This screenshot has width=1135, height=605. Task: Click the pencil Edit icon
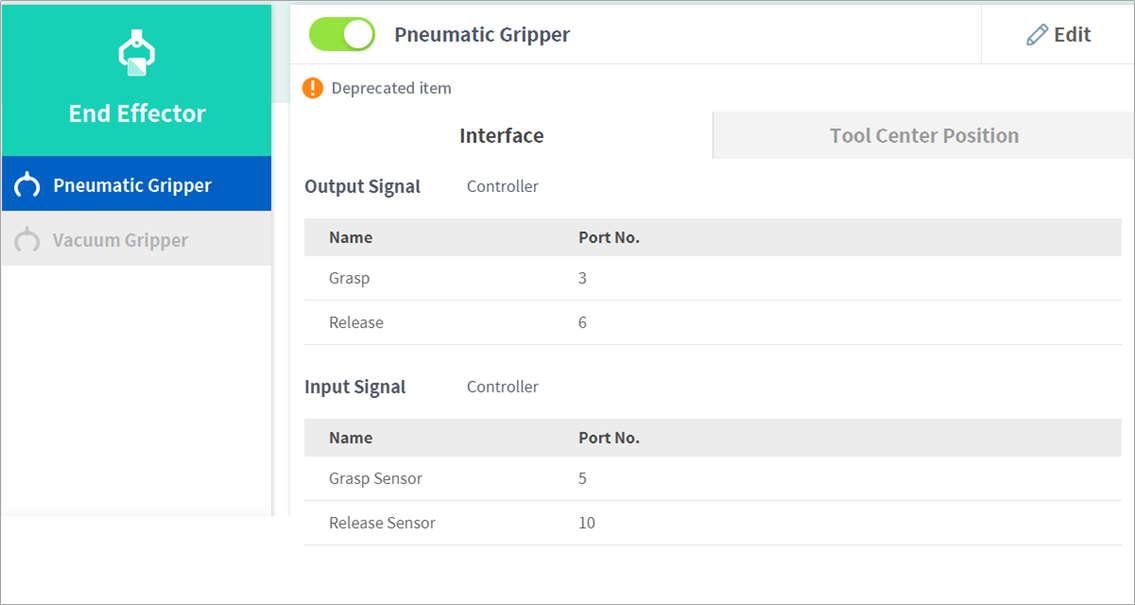coord(1037,35)
